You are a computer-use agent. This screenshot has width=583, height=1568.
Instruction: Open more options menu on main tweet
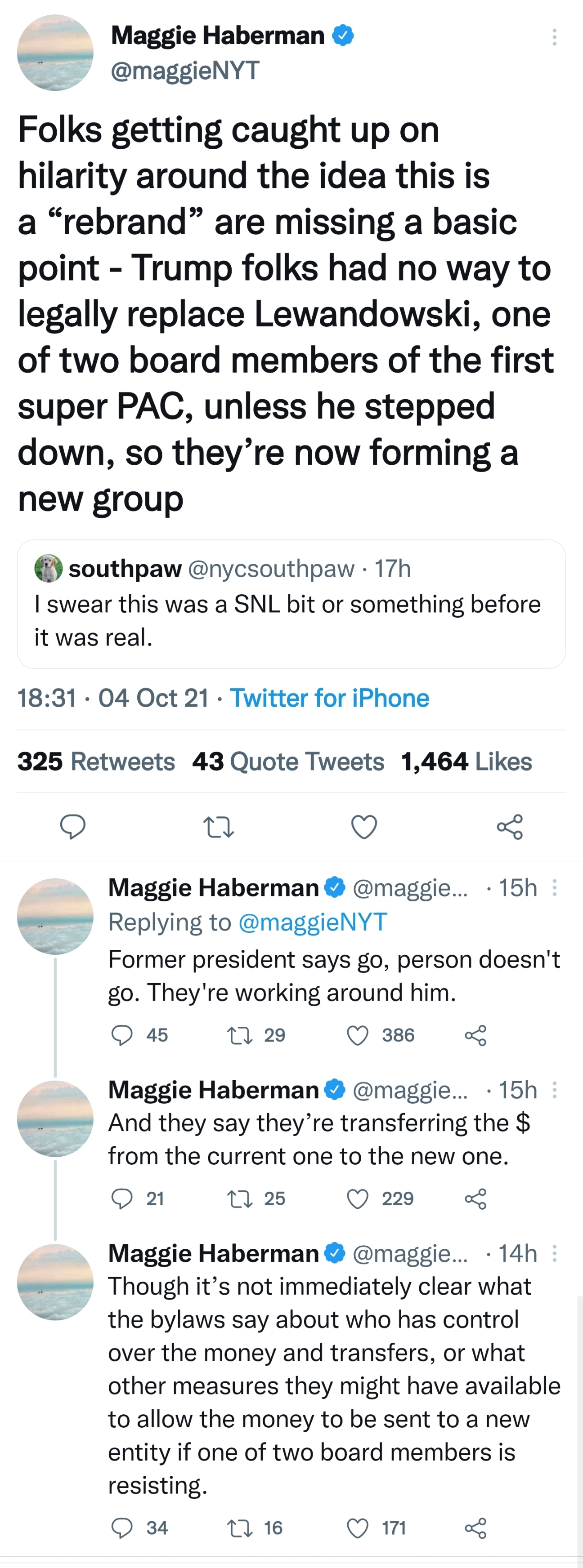554,37
